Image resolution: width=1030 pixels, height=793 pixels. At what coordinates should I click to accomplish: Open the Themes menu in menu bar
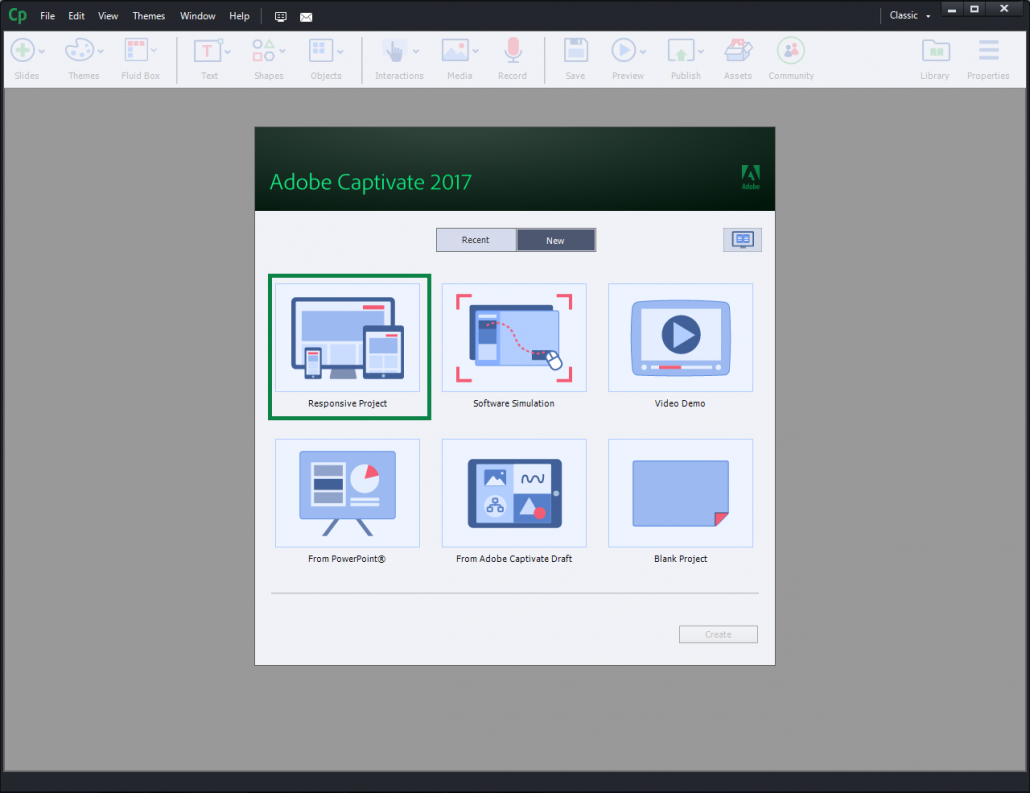(x=148, y=16)
